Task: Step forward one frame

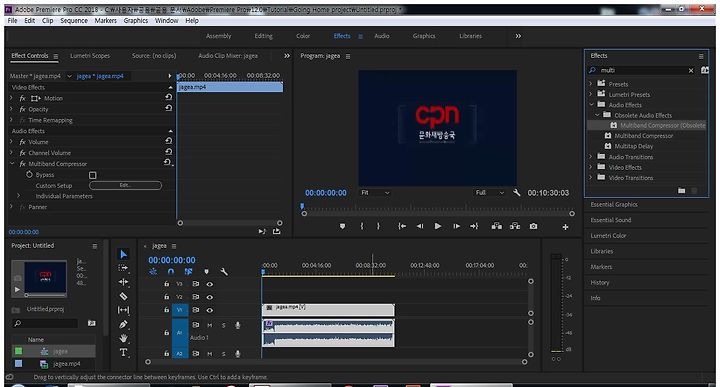Action: tap(456, 226)
